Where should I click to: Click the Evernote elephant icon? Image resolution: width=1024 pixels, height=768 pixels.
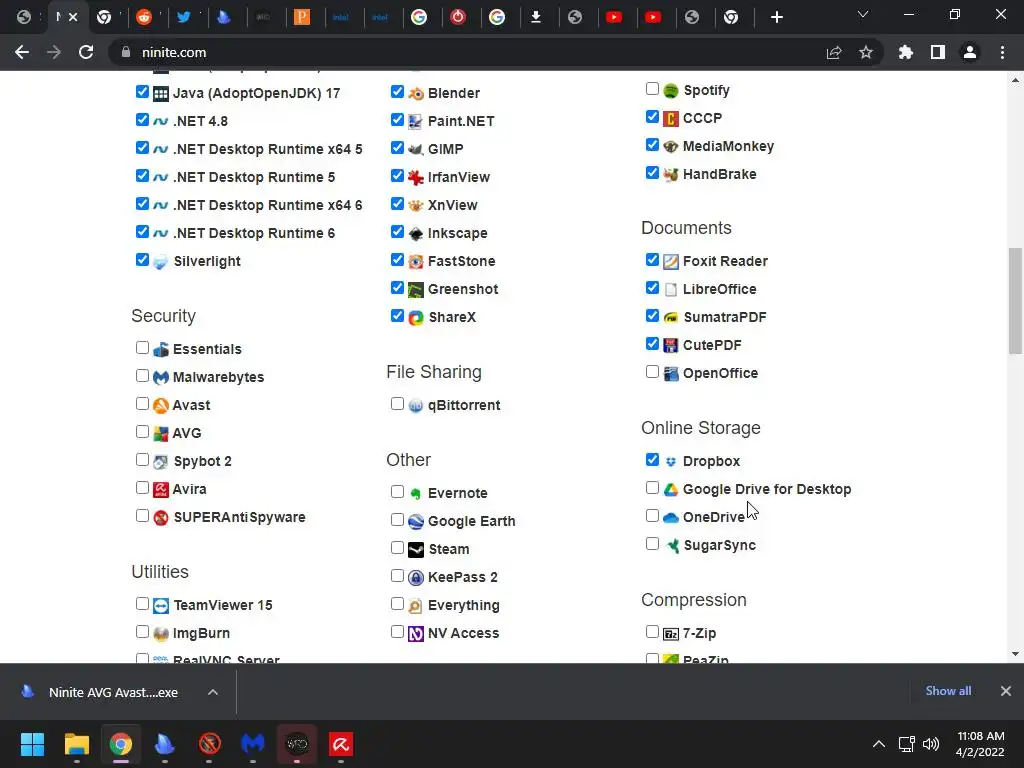click(x=416, y=494)
